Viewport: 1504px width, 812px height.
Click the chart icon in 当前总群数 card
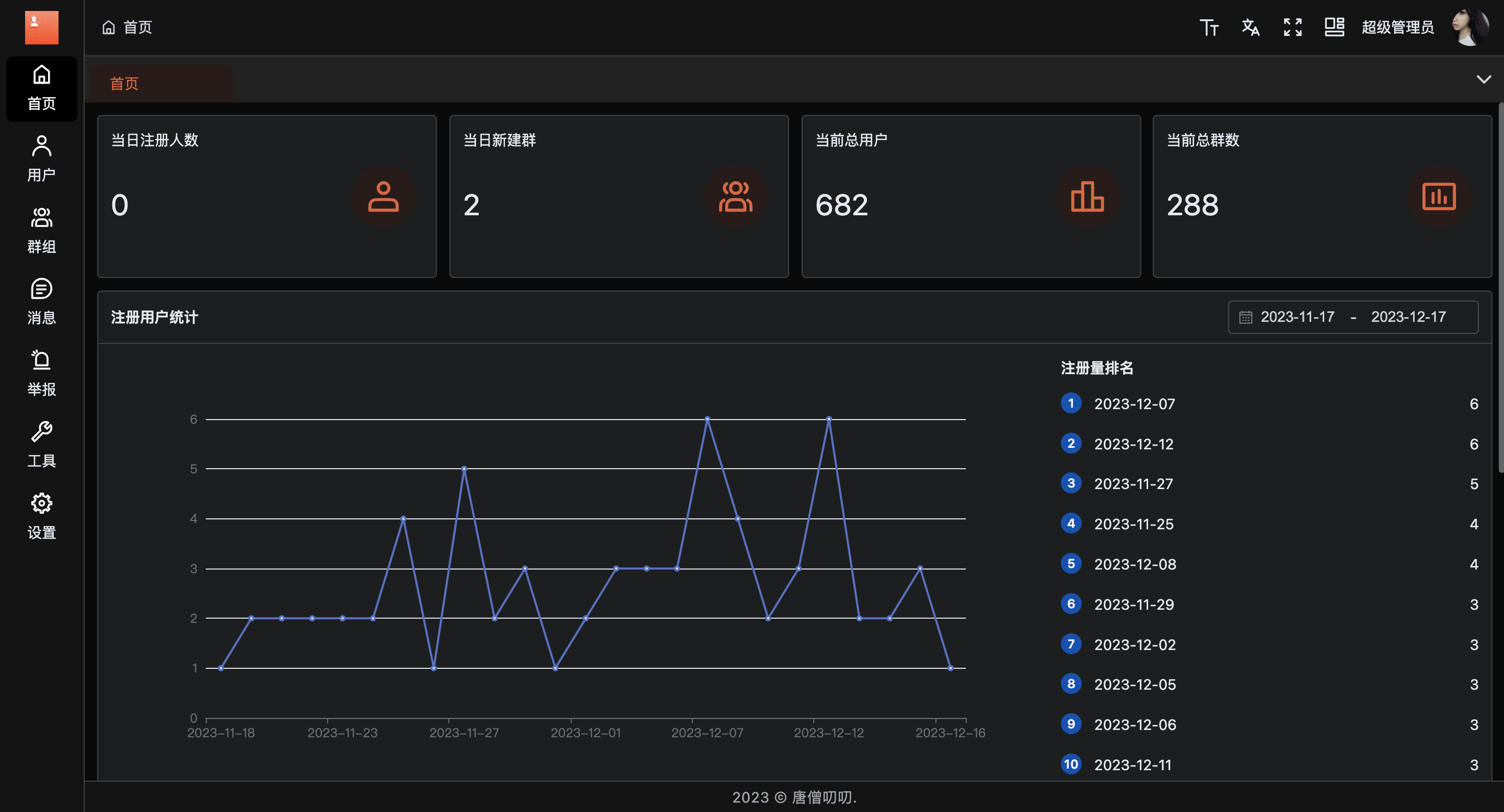tap(1439, 196)
